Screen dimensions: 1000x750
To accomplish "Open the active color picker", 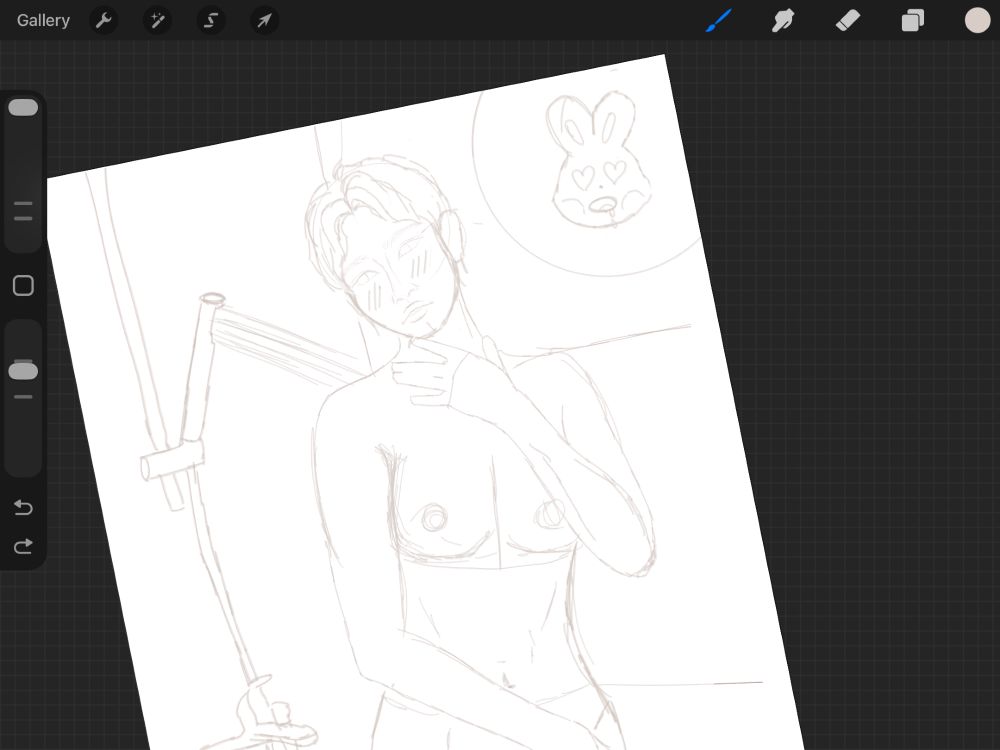I will click(977, 20).
